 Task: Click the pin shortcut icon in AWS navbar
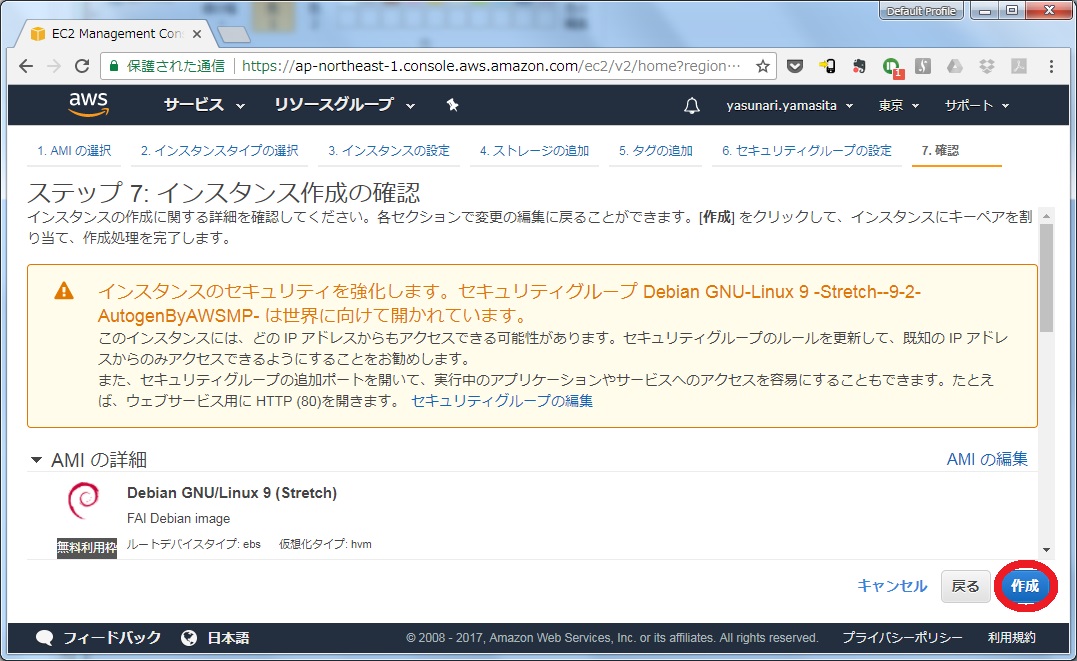click(452, 105)
